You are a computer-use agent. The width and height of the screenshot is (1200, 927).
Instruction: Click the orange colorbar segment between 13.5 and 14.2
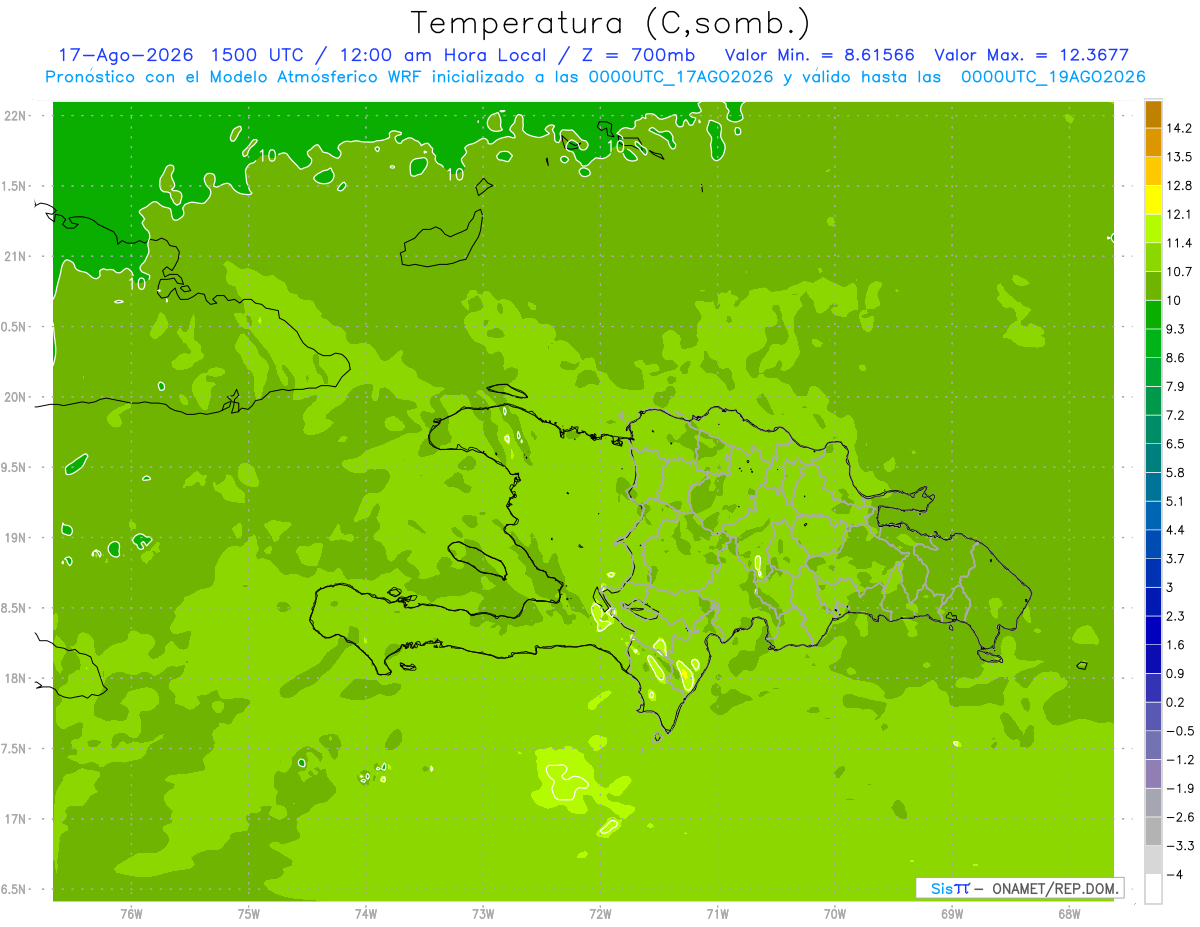(1153, 142)
